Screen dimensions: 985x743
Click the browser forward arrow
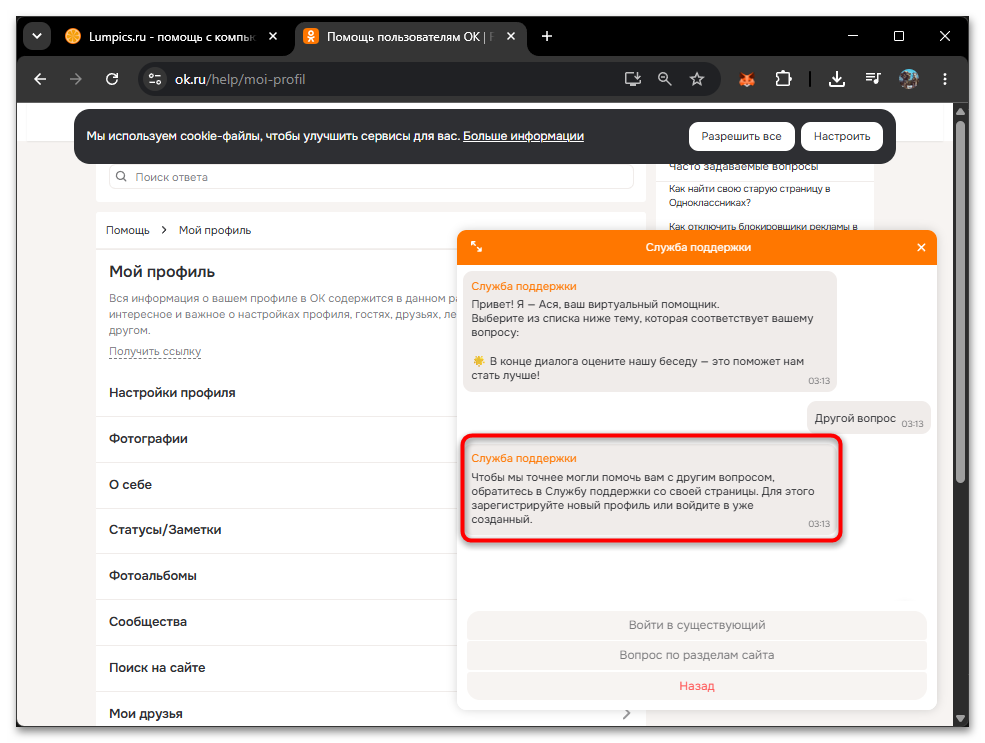click(x=75, y=79)
